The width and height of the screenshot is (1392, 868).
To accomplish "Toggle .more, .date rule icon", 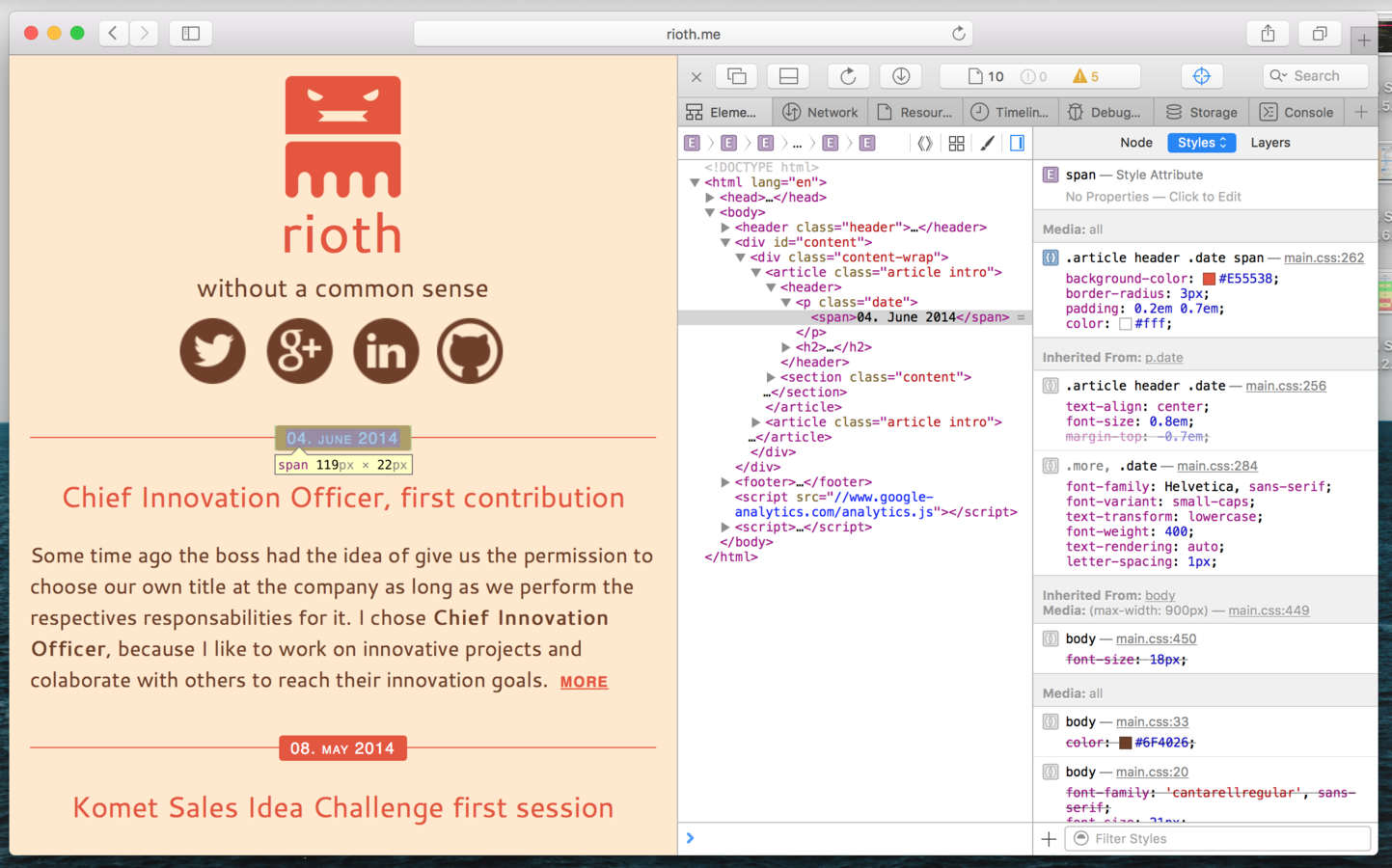I will coord(1051,466).
